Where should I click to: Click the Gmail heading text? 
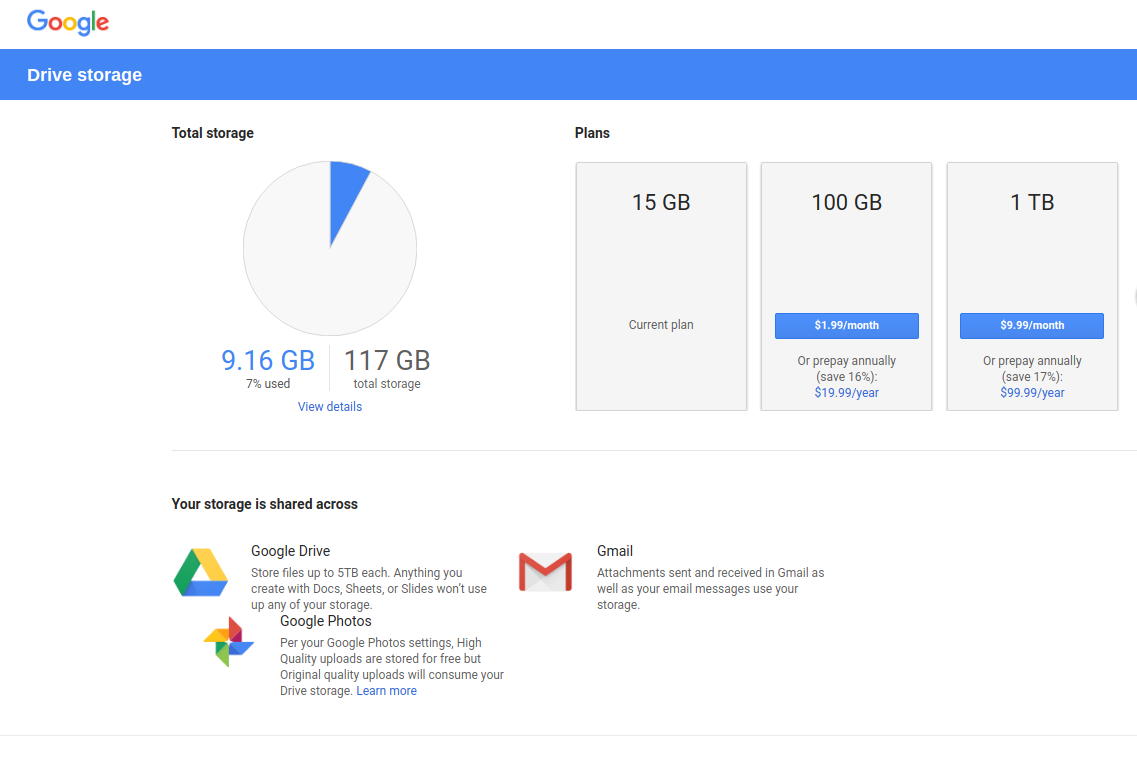(615, 551)
